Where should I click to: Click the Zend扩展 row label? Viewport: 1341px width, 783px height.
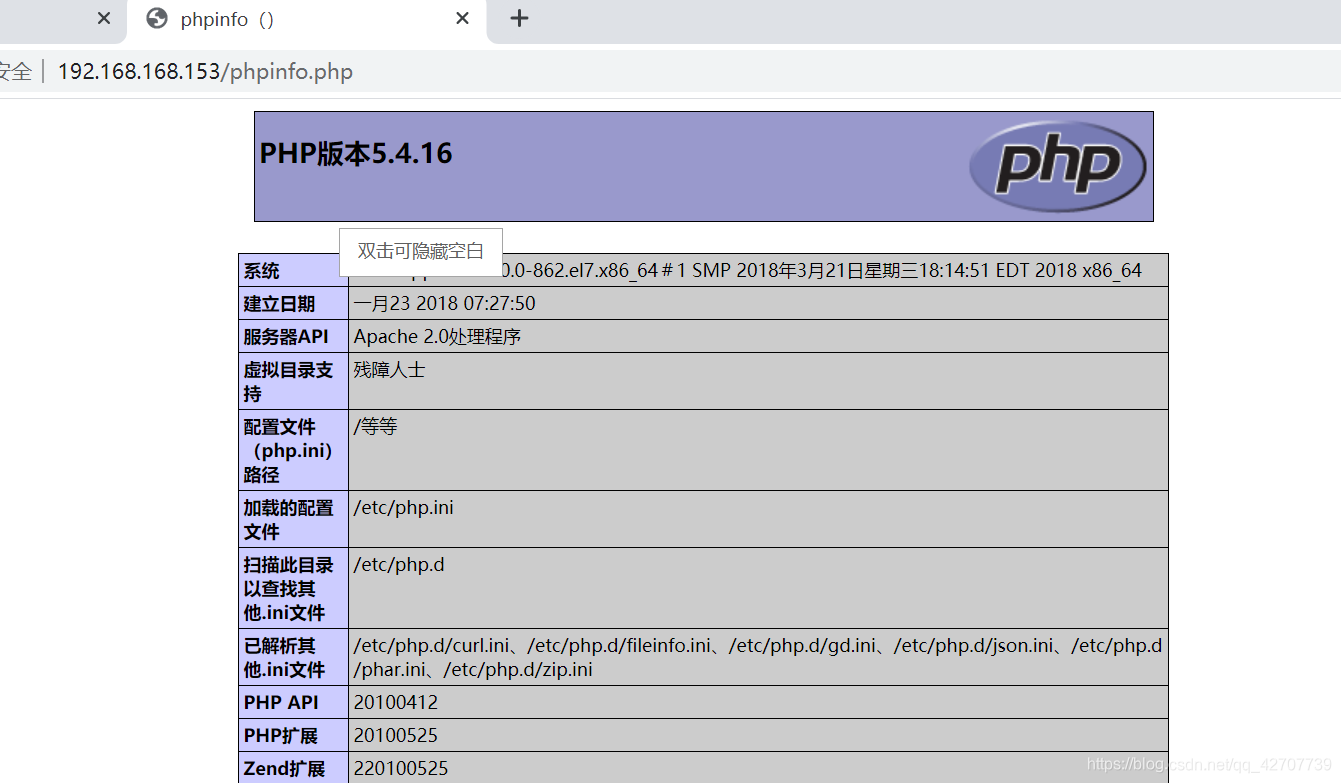coord(293,768)
